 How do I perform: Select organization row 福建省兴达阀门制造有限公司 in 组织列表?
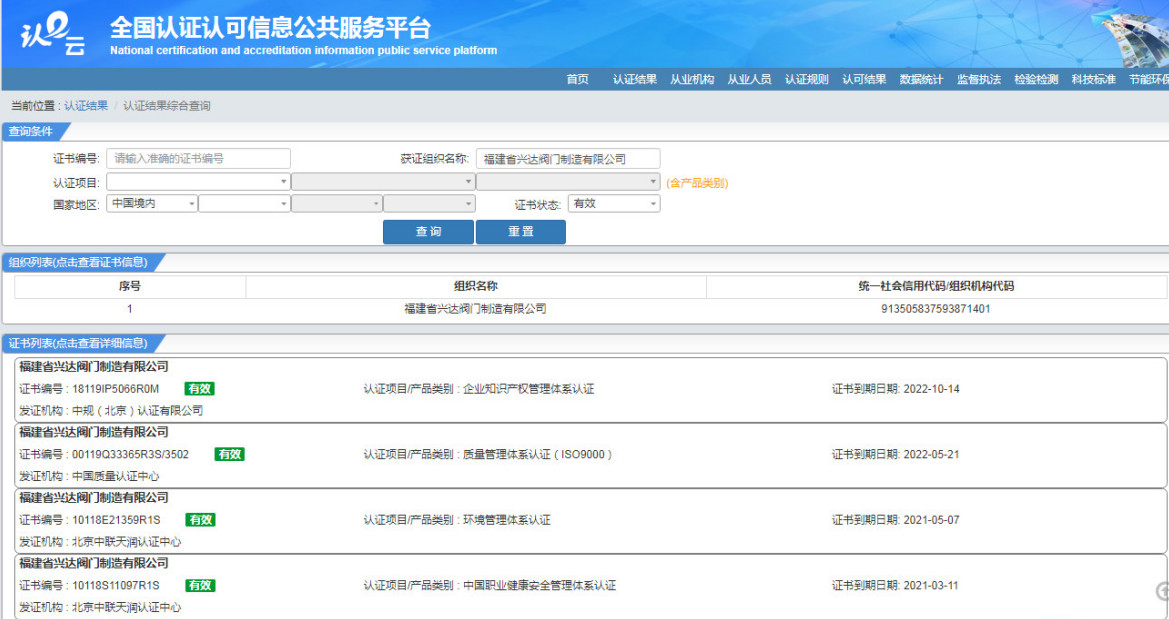click(476, 309)
